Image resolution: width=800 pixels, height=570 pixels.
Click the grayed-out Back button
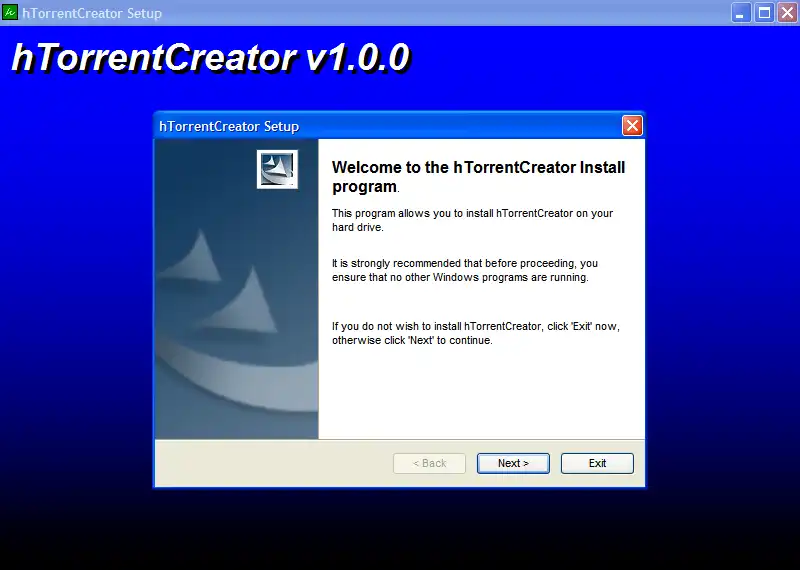point(430,463)
